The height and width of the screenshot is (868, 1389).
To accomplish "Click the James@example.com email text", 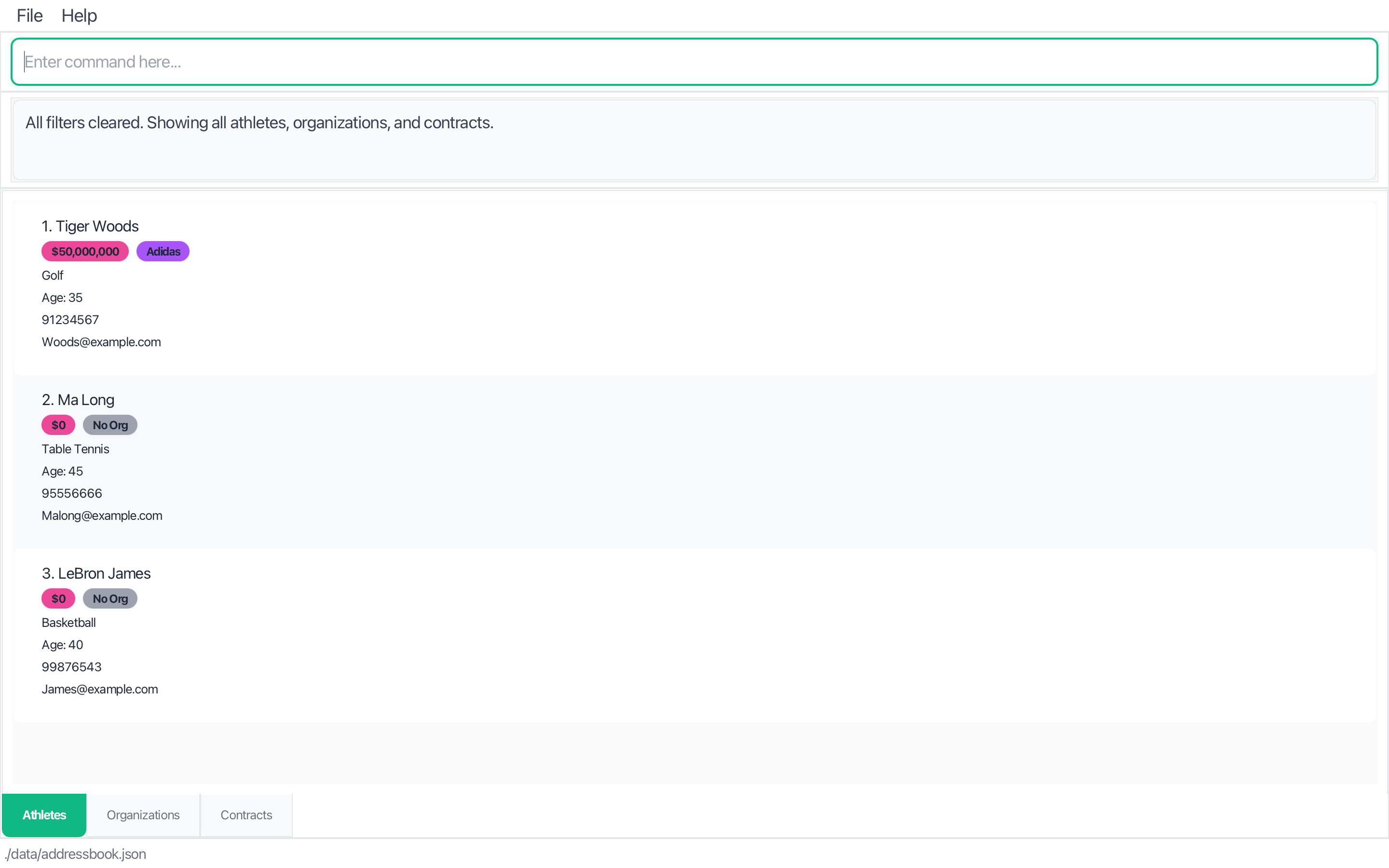I will pyautogui.click(x=99, y=689).
